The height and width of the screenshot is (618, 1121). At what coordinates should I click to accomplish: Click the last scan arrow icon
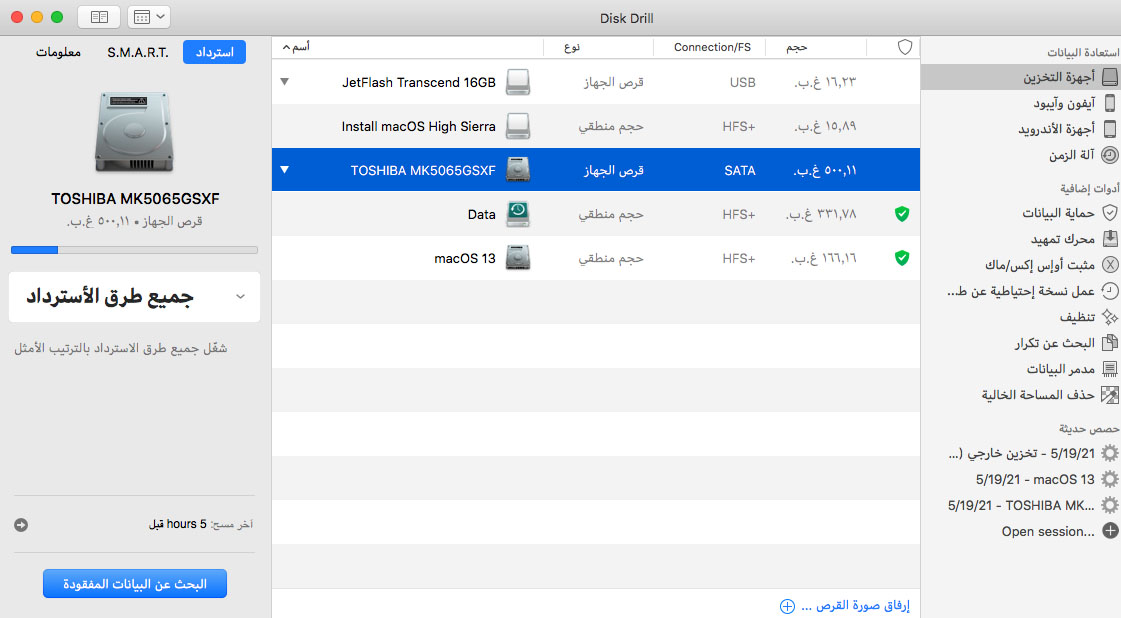tap(21, 525)
